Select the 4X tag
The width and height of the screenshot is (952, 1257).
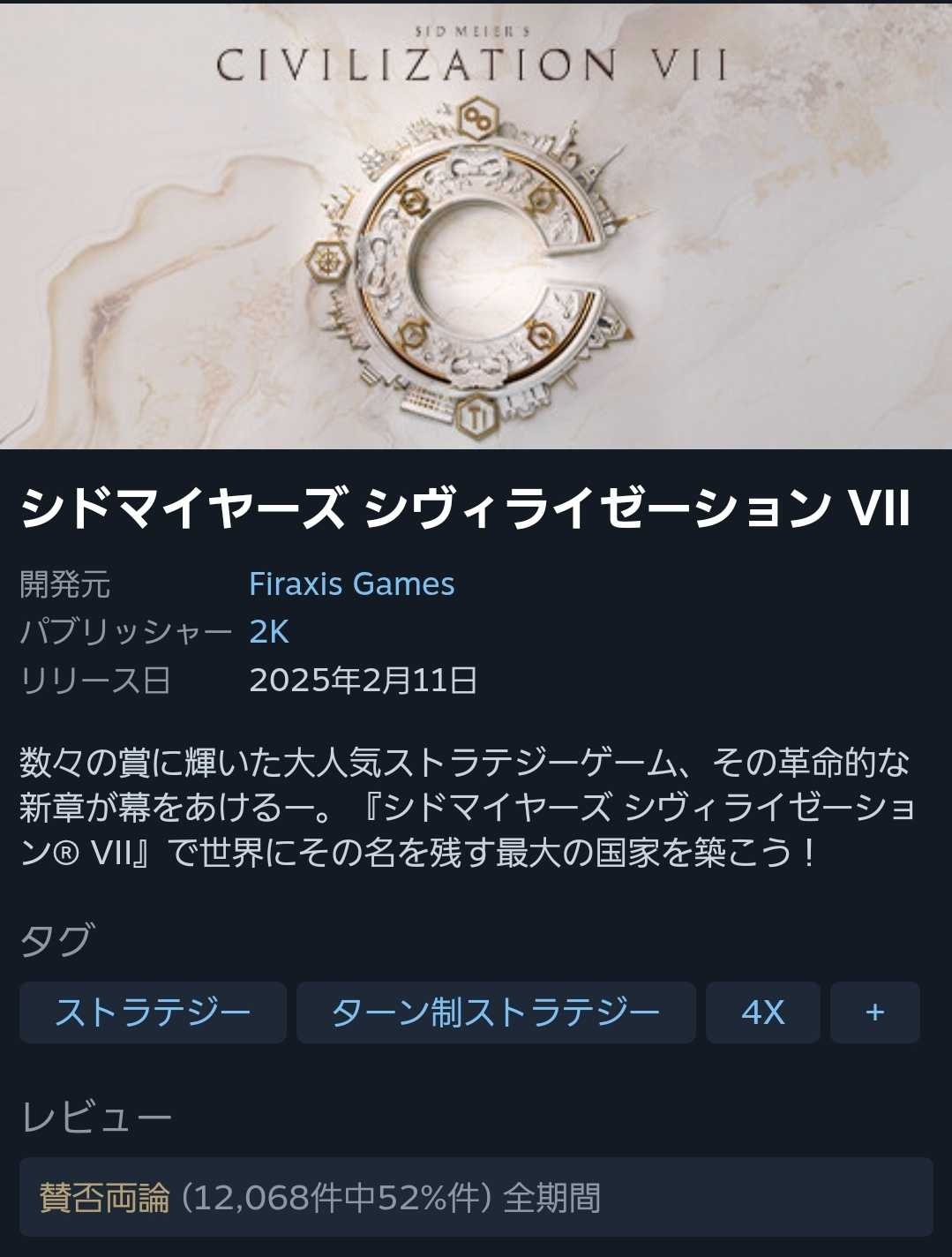[x=763, y=1012]
